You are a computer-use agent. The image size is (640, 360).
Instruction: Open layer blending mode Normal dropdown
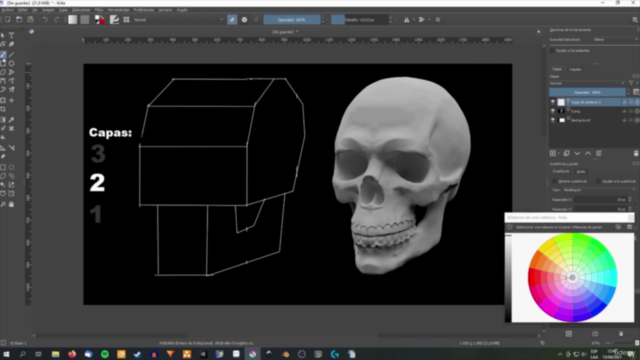(x=587, y=83)
